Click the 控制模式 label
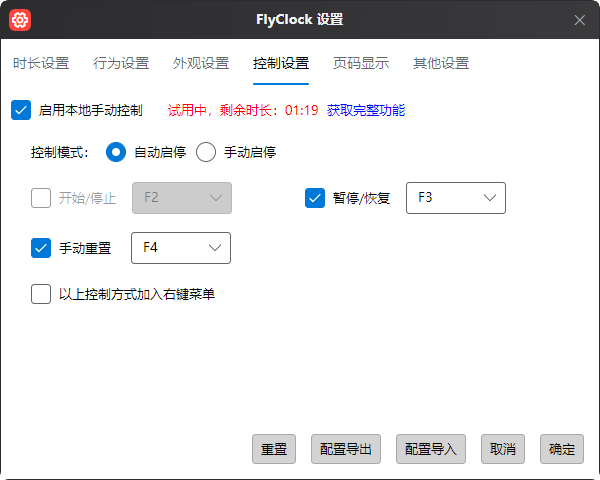Screen dimensions: 600x480 (x=60, y=152)
